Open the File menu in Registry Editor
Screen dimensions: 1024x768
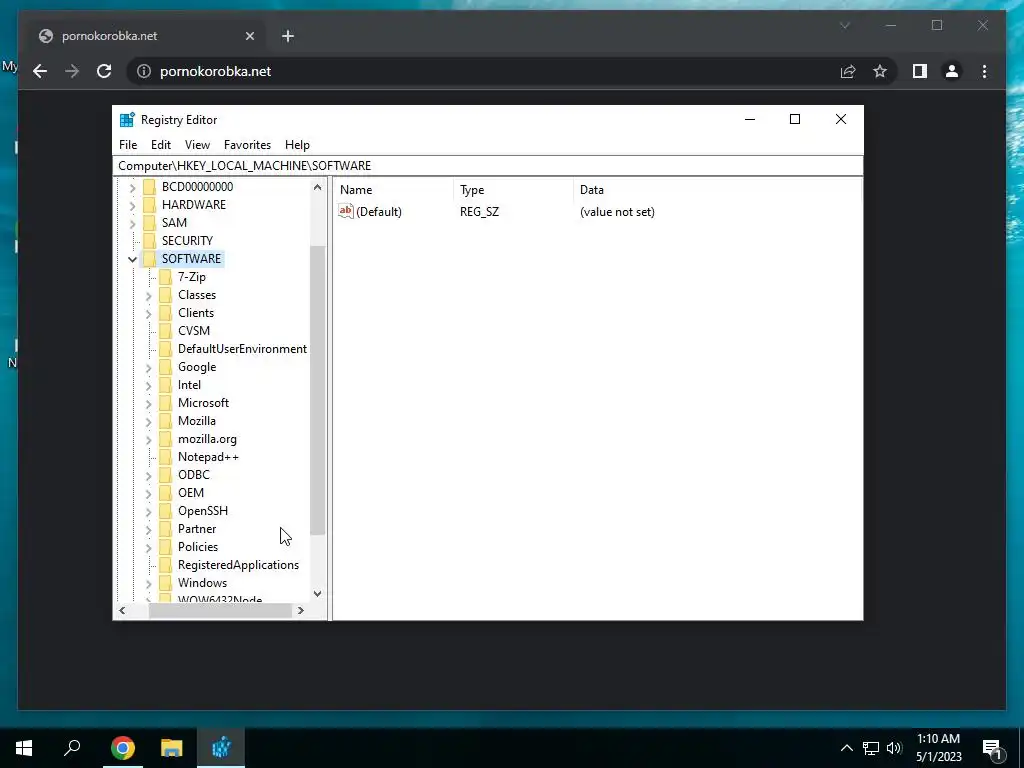128,145
